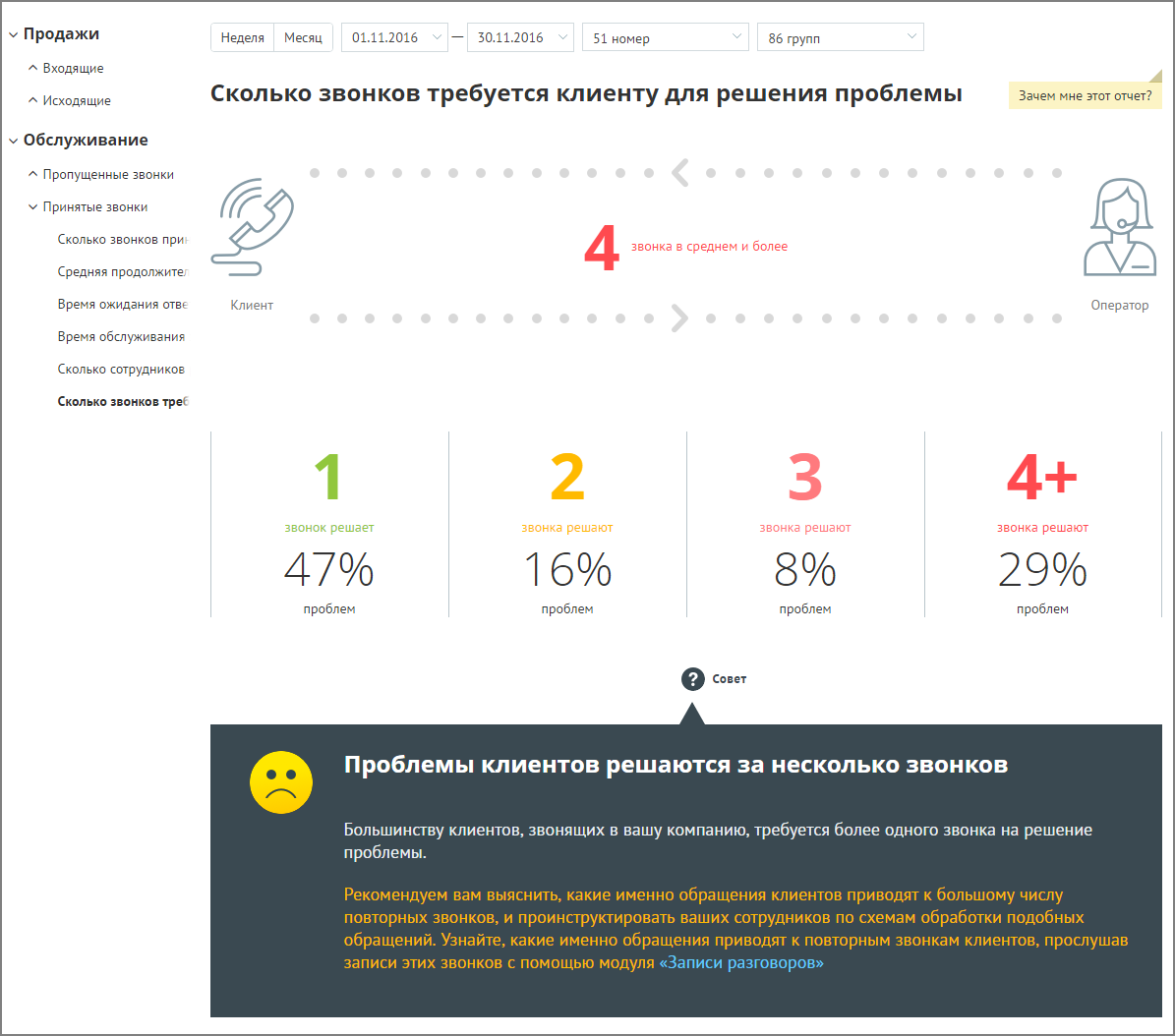
Task: Open the 86 групп dropdown
Action: coord(841,37)
